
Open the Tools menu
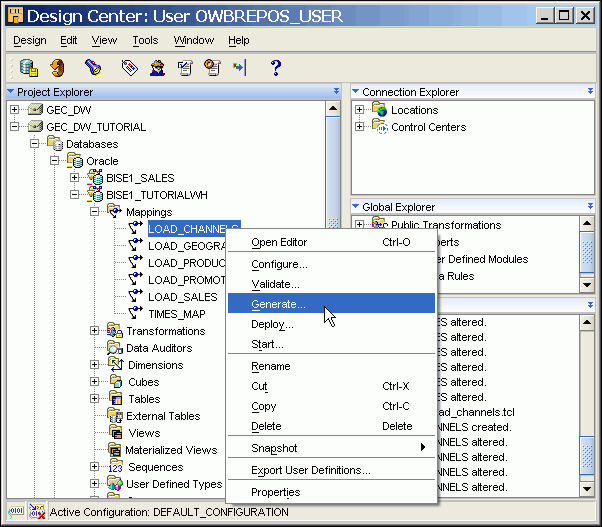pos(146,40)
